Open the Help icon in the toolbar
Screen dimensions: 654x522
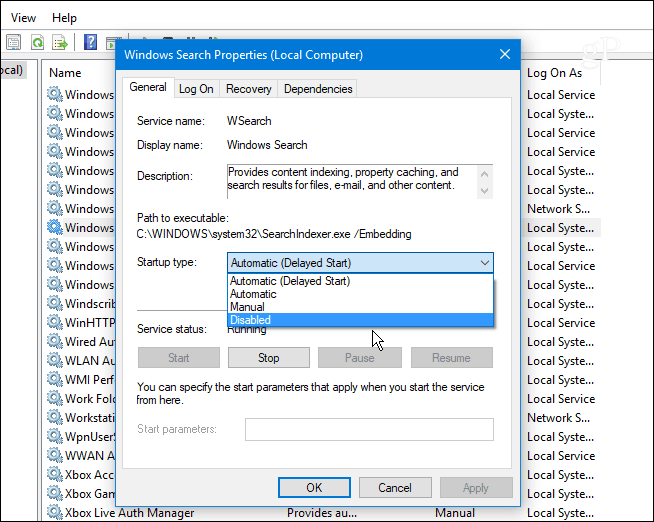point(90,42)
